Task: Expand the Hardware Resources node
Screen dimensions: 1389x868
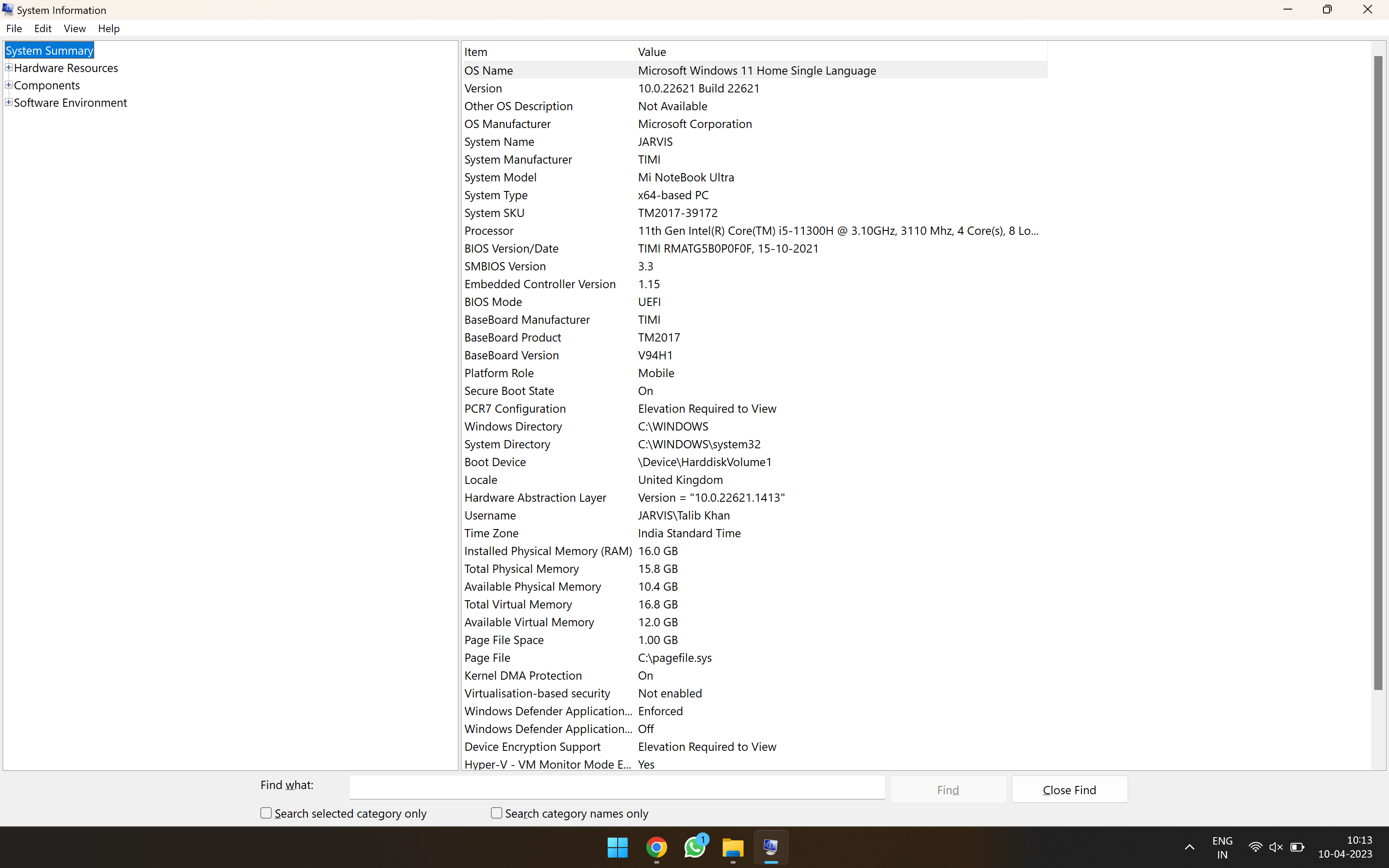Action: (9, 68)
